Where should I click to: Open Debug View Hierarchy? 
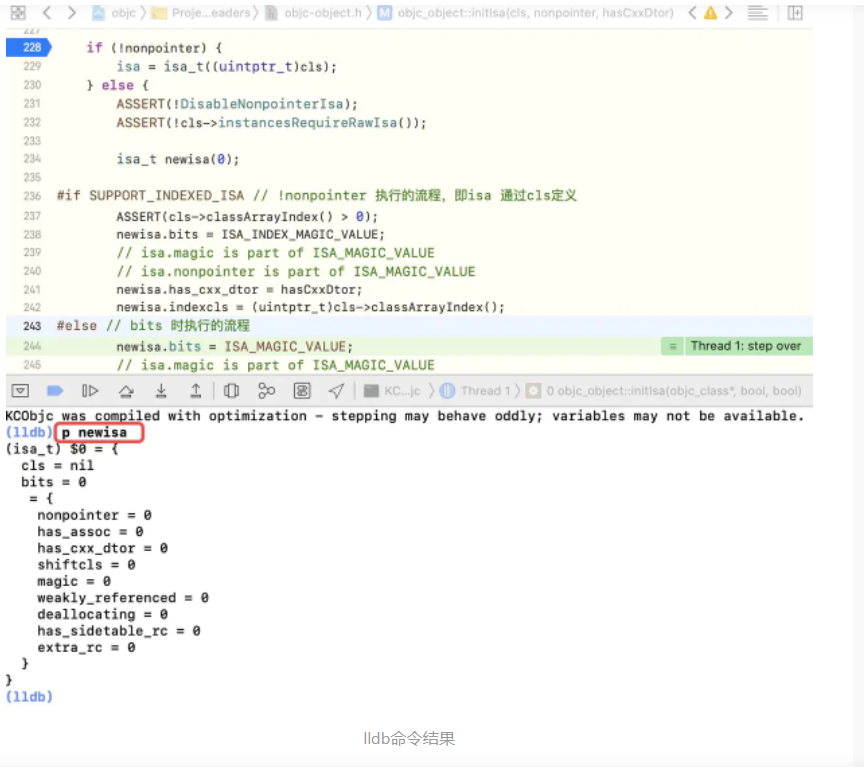pyautogui.click(x=232, y=390)
